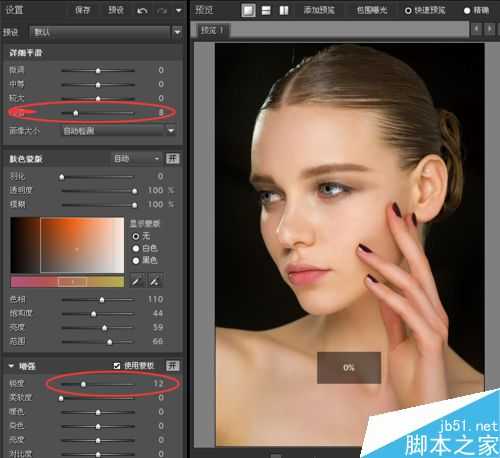Click the undo arrow icon
The height and width of the screenshot is (458, 500).
[x=142, y=11]
